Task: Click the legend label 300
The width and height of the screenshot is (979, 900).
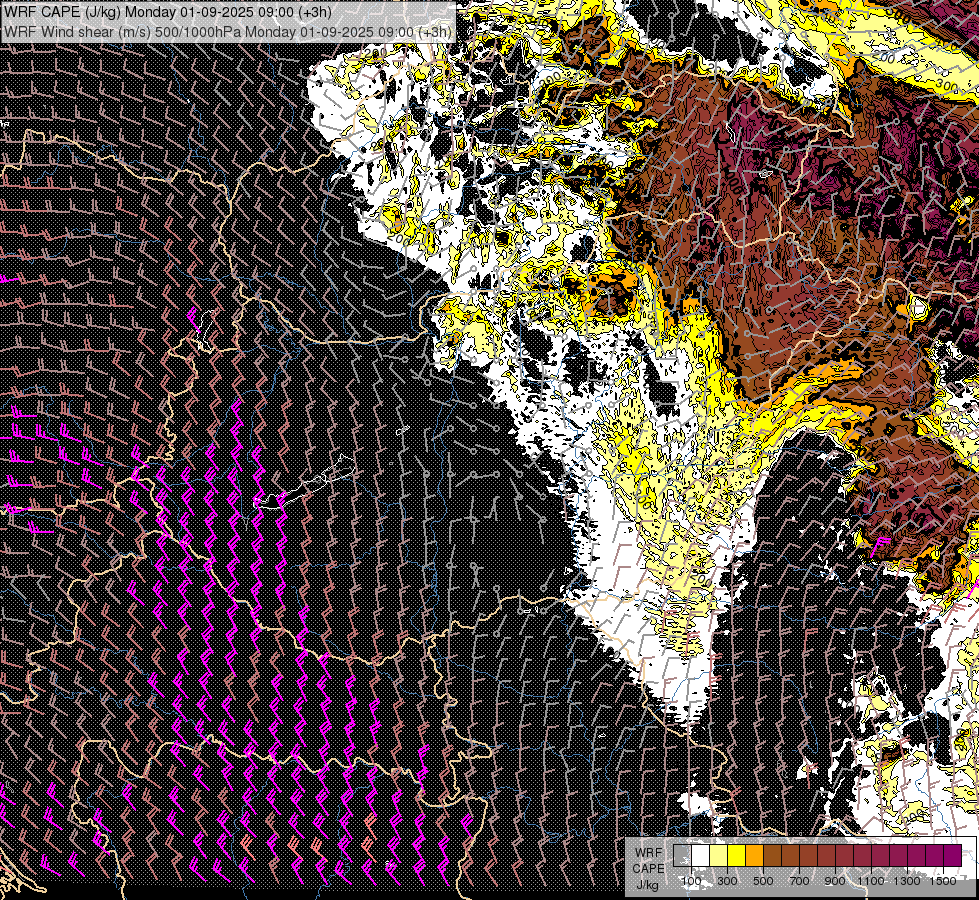Action: (727, 881)
